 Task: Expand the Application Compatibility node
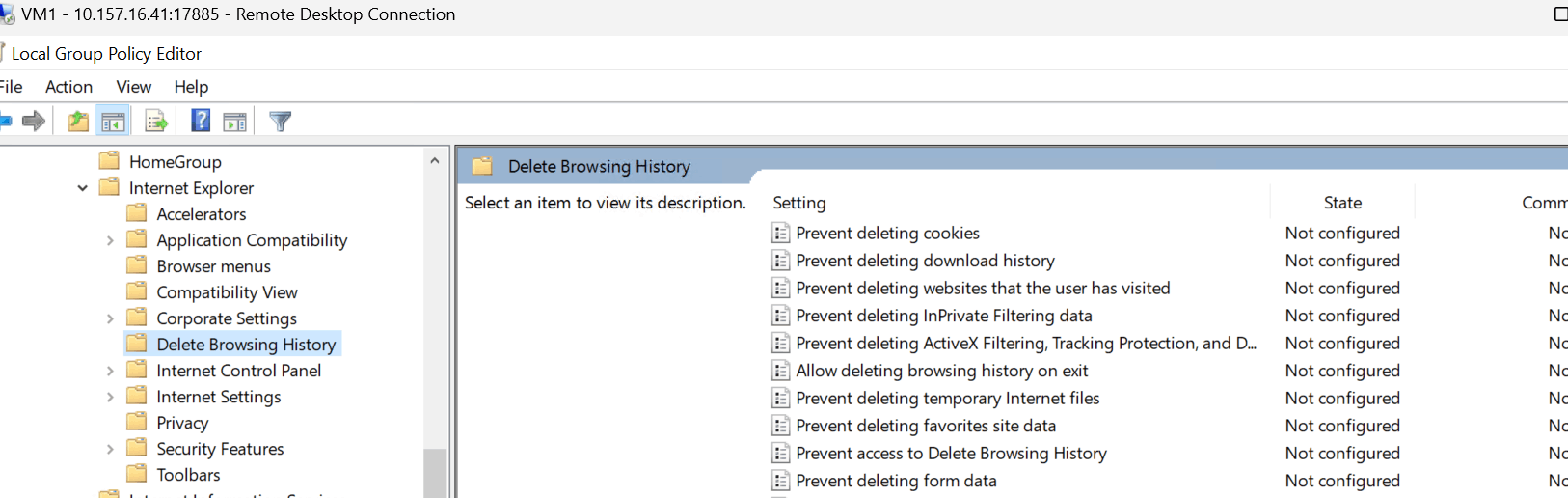click(x=110, y=240)
